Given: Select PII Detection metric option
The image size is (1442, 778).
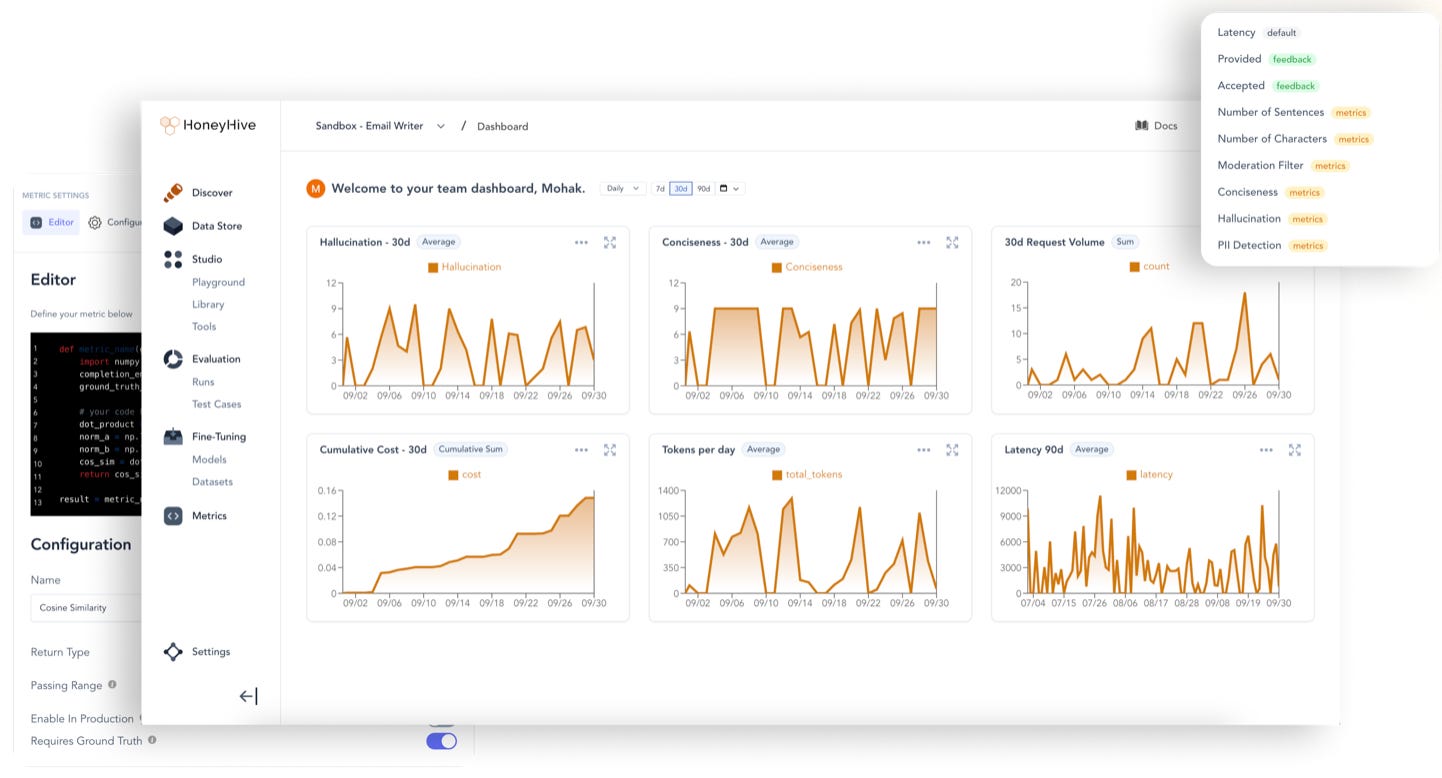Looking at the screenshot, I should tap(1272, 245).
